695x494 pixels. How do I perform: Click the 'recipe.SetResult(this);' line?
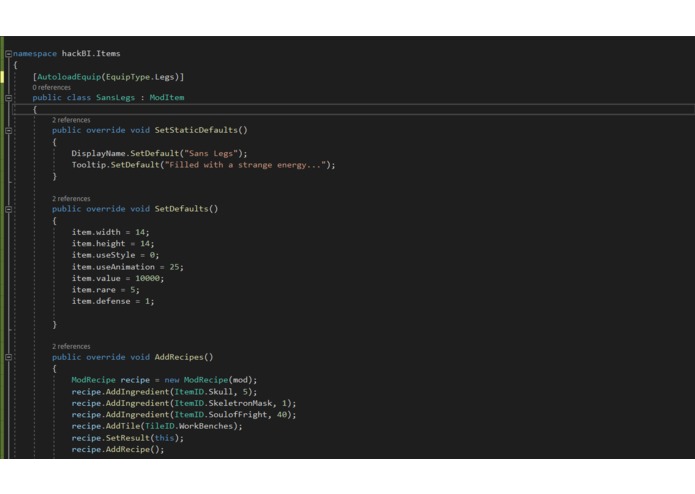(x=128, y=438)
